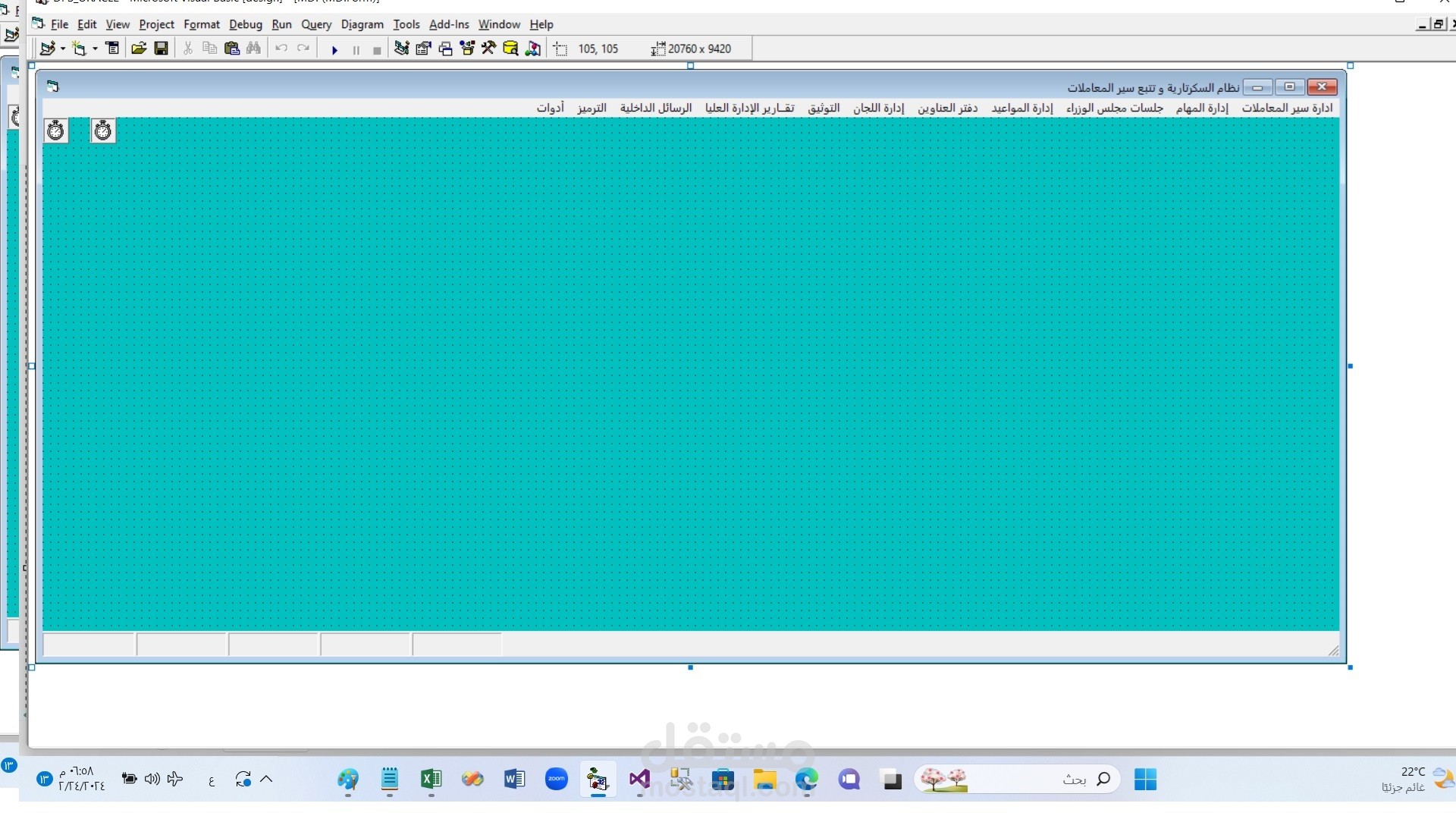The height and width of the screenshot is (819, 1456).
Task: Open the form menu 'الرسائل الداخلية'
Action: tap(656, 108)
